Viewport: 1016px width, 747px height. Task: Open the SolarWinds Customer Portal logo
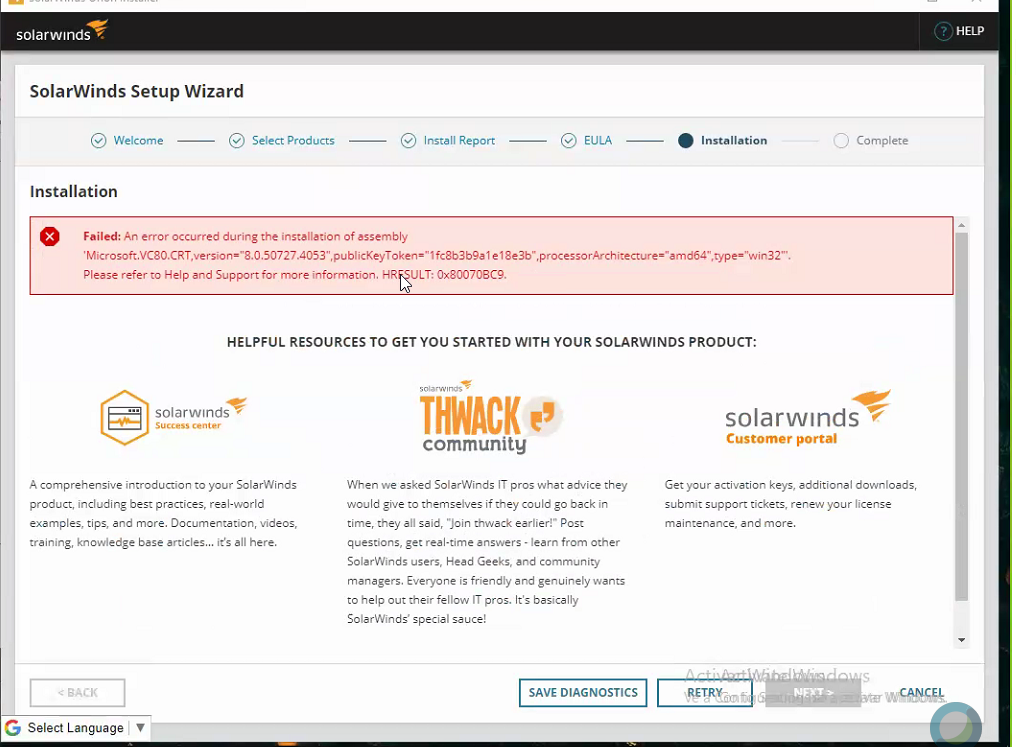[808, 418]
